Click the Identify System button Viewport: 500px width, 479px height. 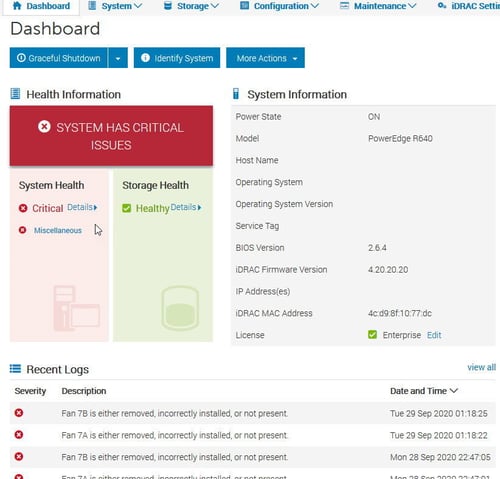click(x=177, y=58)
